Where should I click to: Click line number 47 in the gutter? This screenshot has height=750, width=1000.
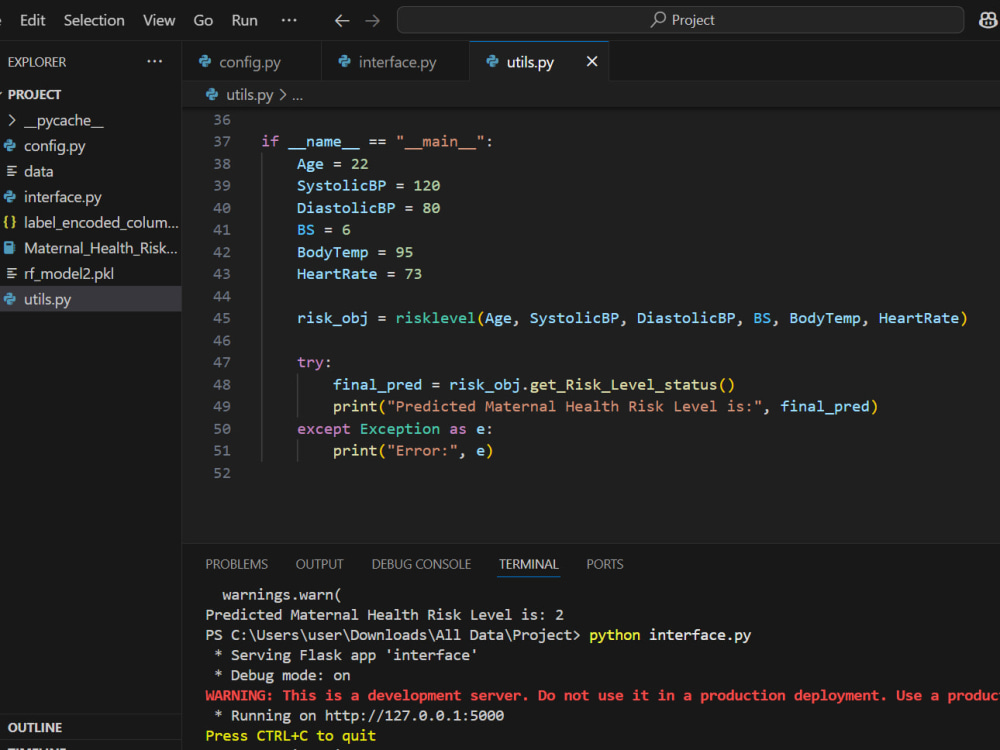click(x=222, y=362)
